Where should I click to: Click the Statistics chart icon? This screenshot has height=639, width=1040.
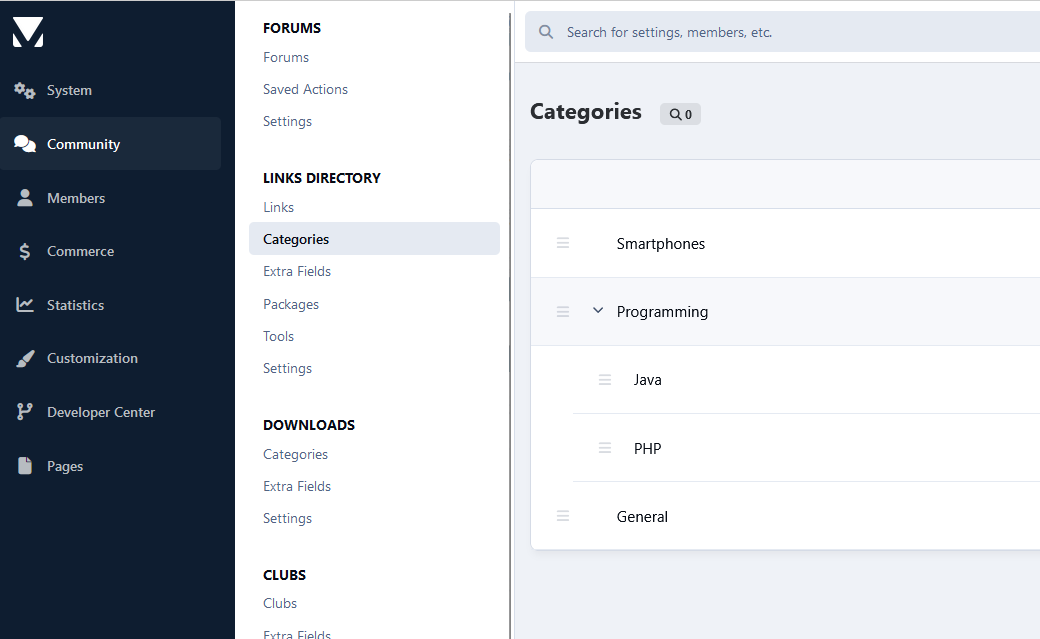(x=25, y=305)
